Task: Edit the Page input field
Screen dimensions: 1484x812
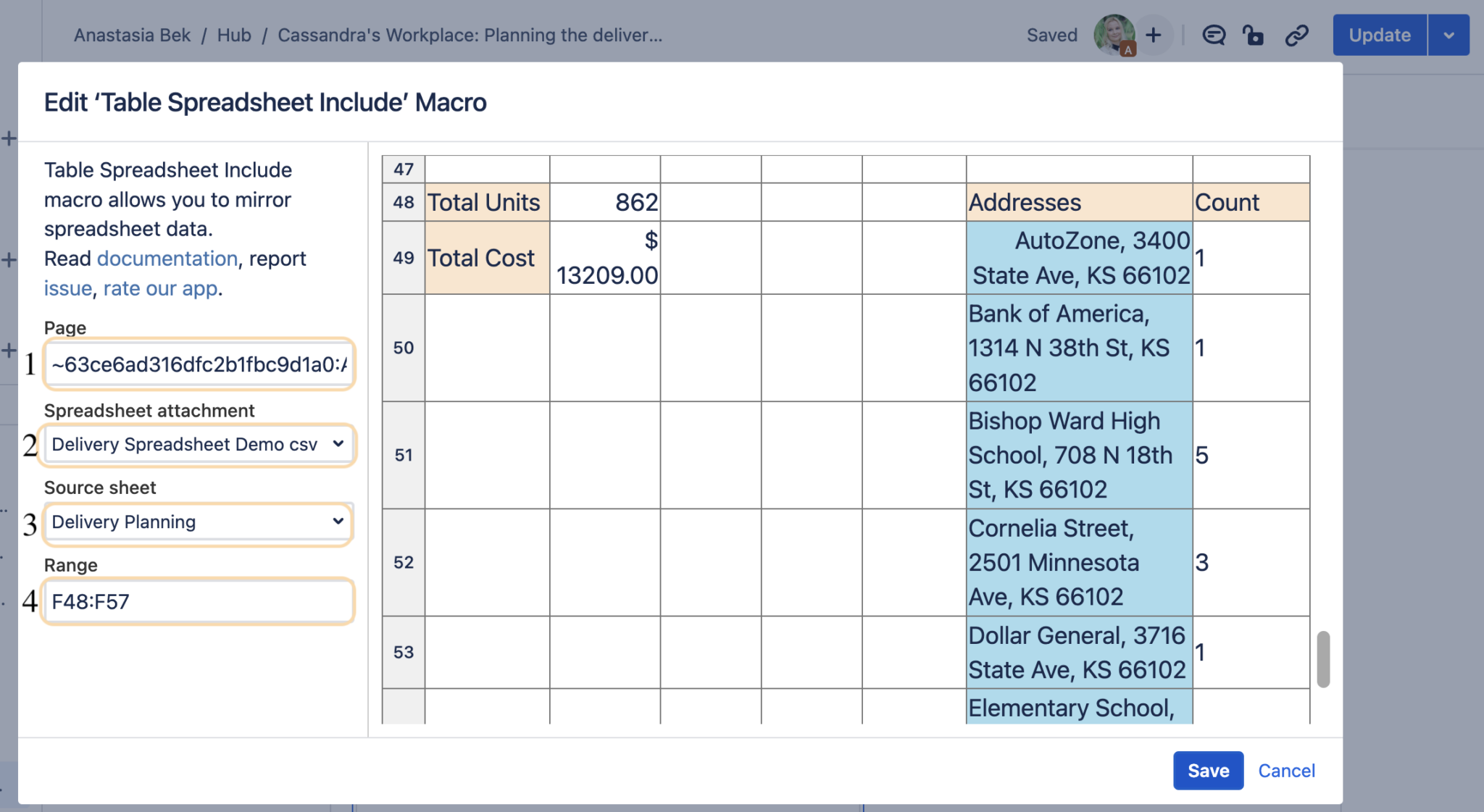Action: click(x=198, y=364)
